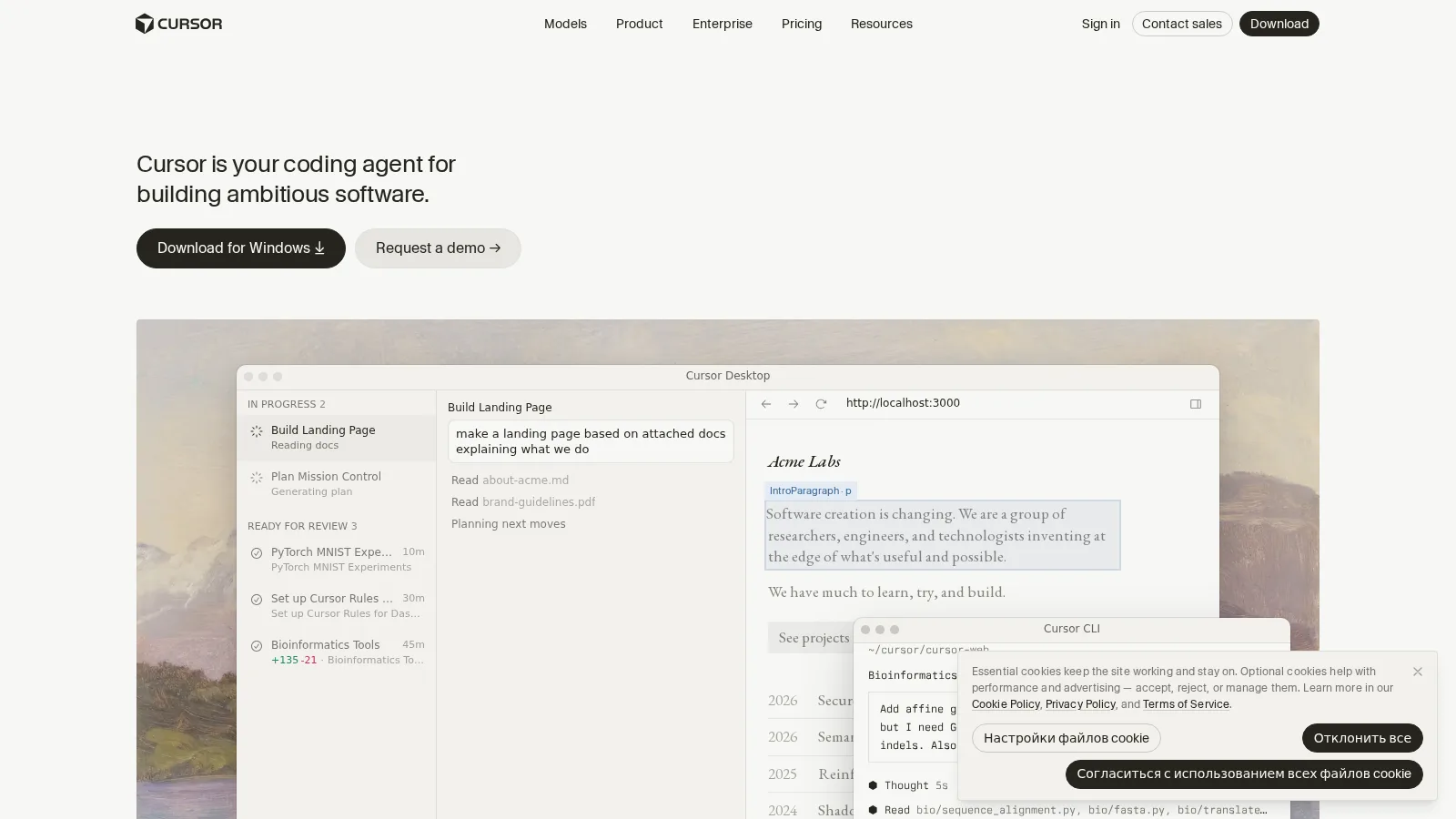Click Request a demo button
The width and height of the screenshot is (1456, 819).
[x=438, y=248]
